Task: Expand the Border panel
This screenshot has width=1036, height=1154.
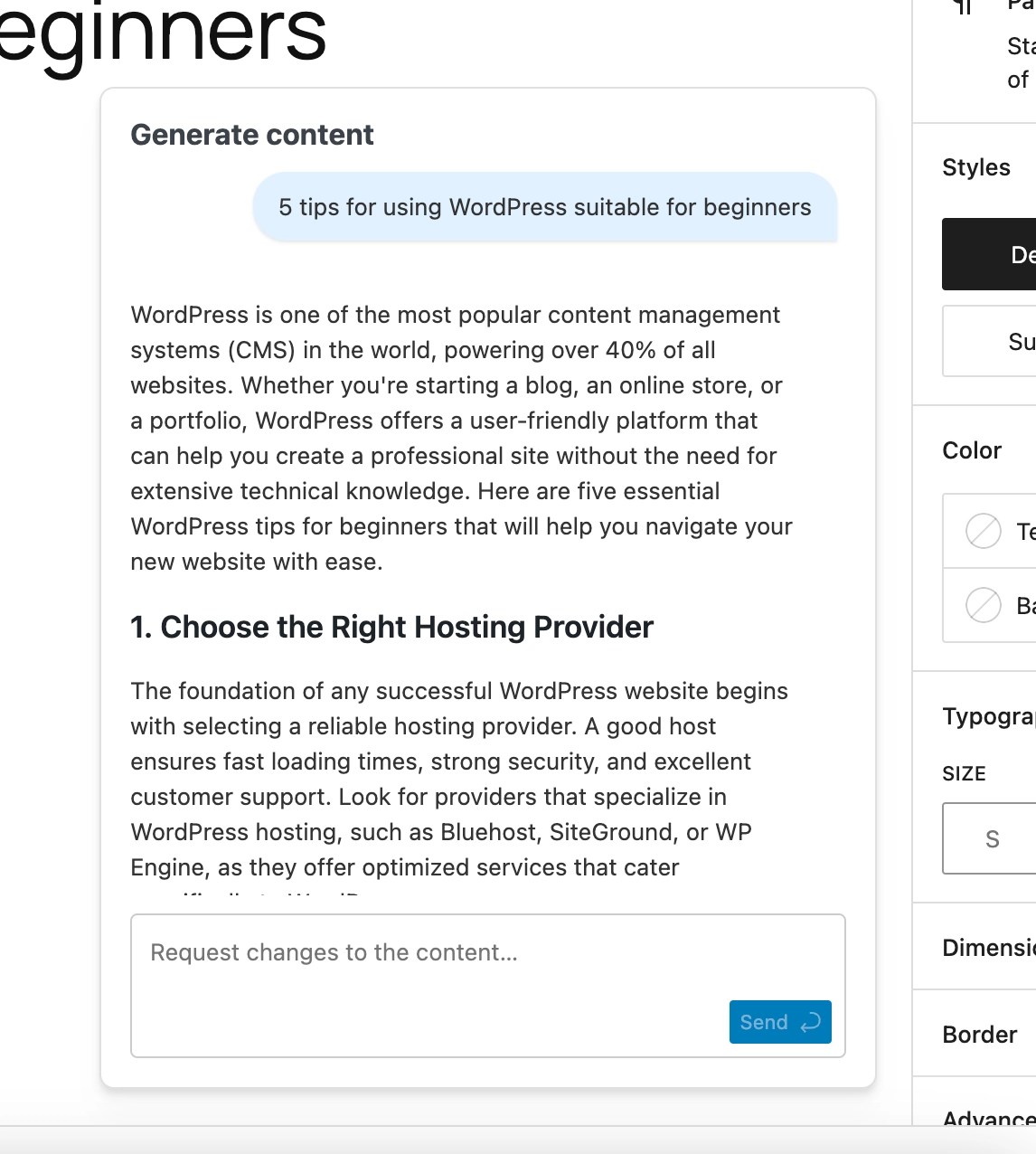Action: (980, 1034)
